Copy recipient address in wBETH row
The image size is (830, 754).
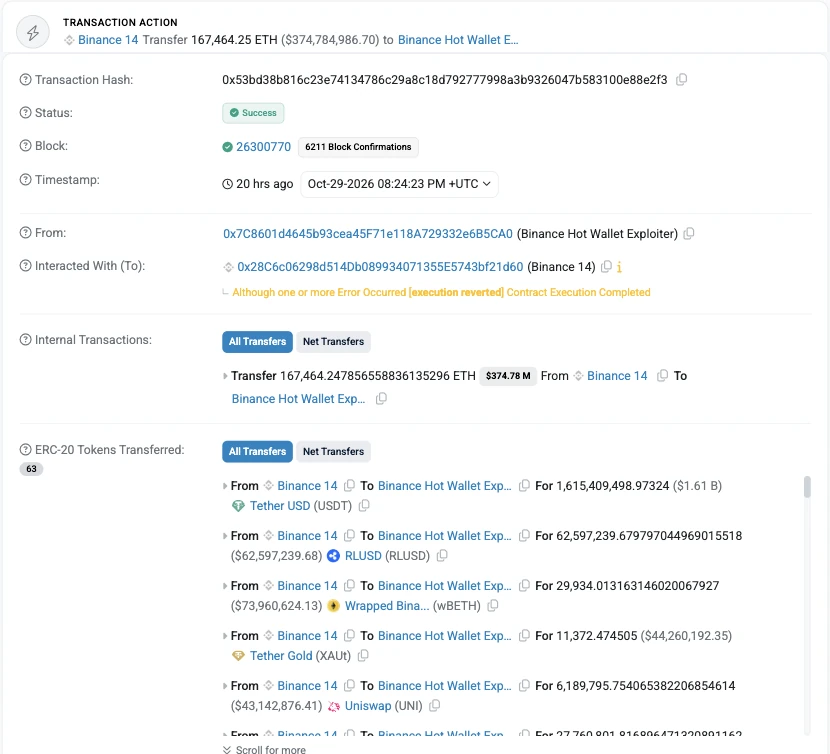pos(524,586)
